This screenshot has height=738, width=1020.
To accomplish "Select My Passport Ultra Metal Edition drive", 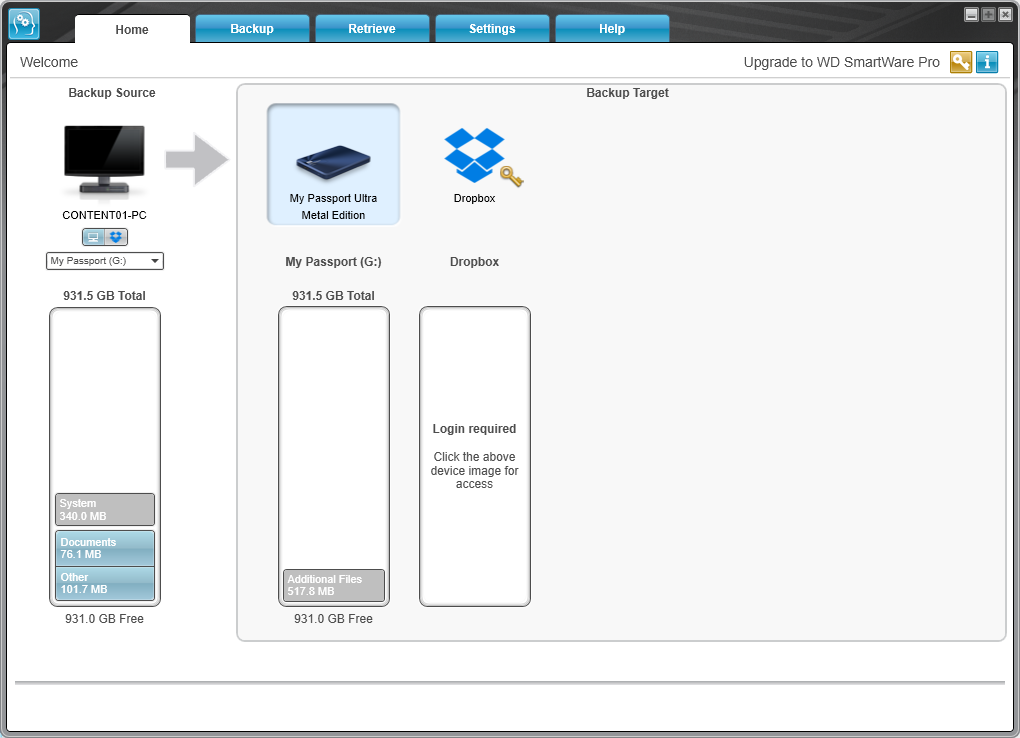I will [x=333, y=165].
